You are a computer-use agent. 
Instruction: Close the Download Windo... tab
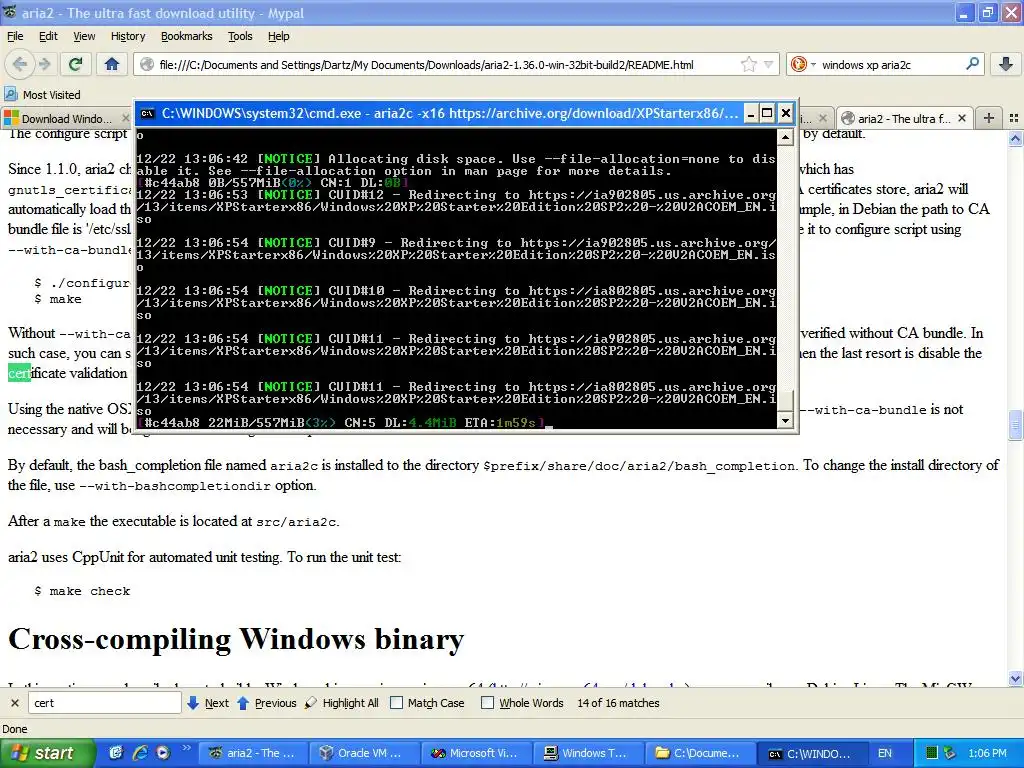126,118
